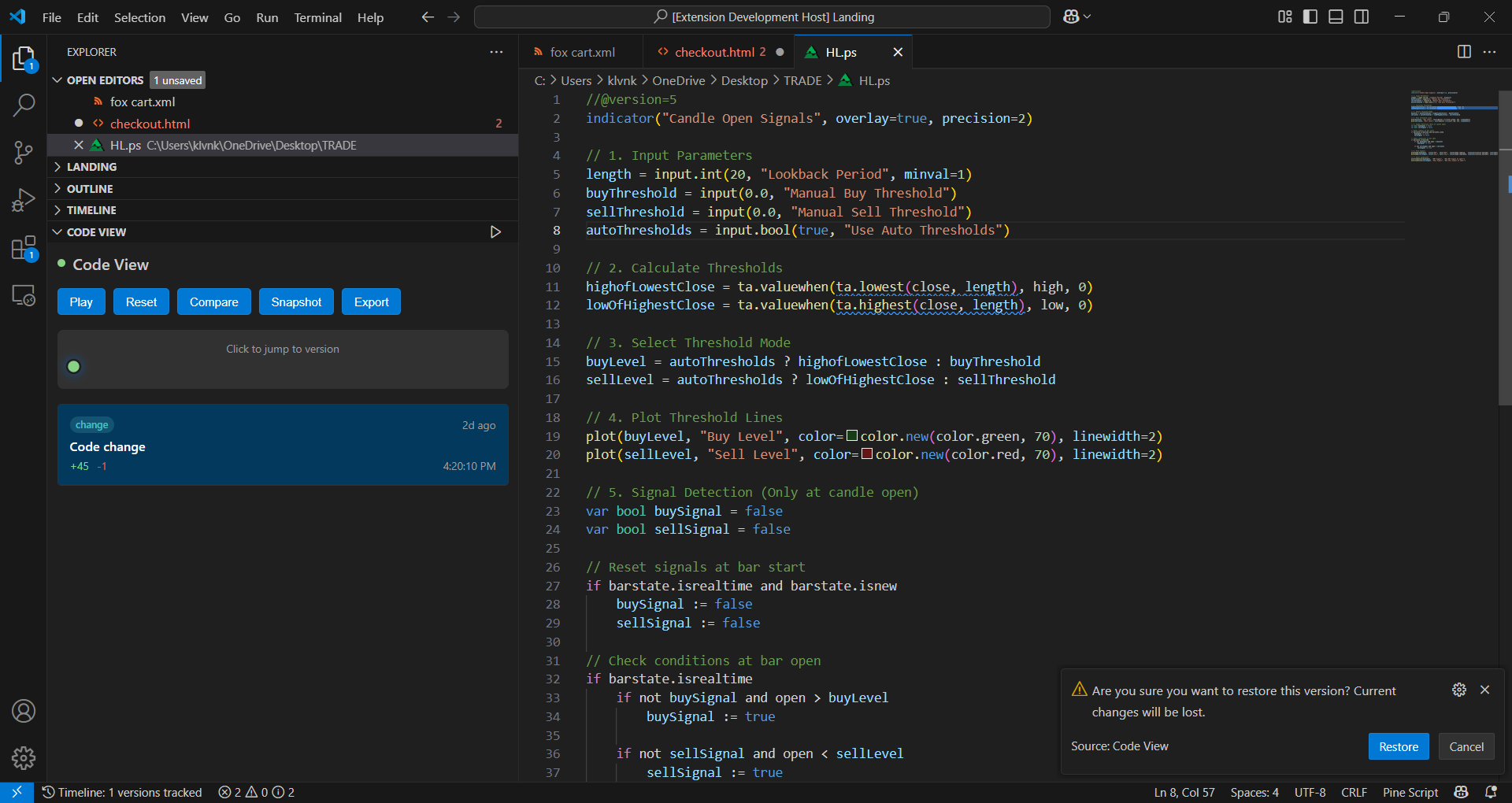Click Spaces: 4 indentation status item

coord(1254,792)
